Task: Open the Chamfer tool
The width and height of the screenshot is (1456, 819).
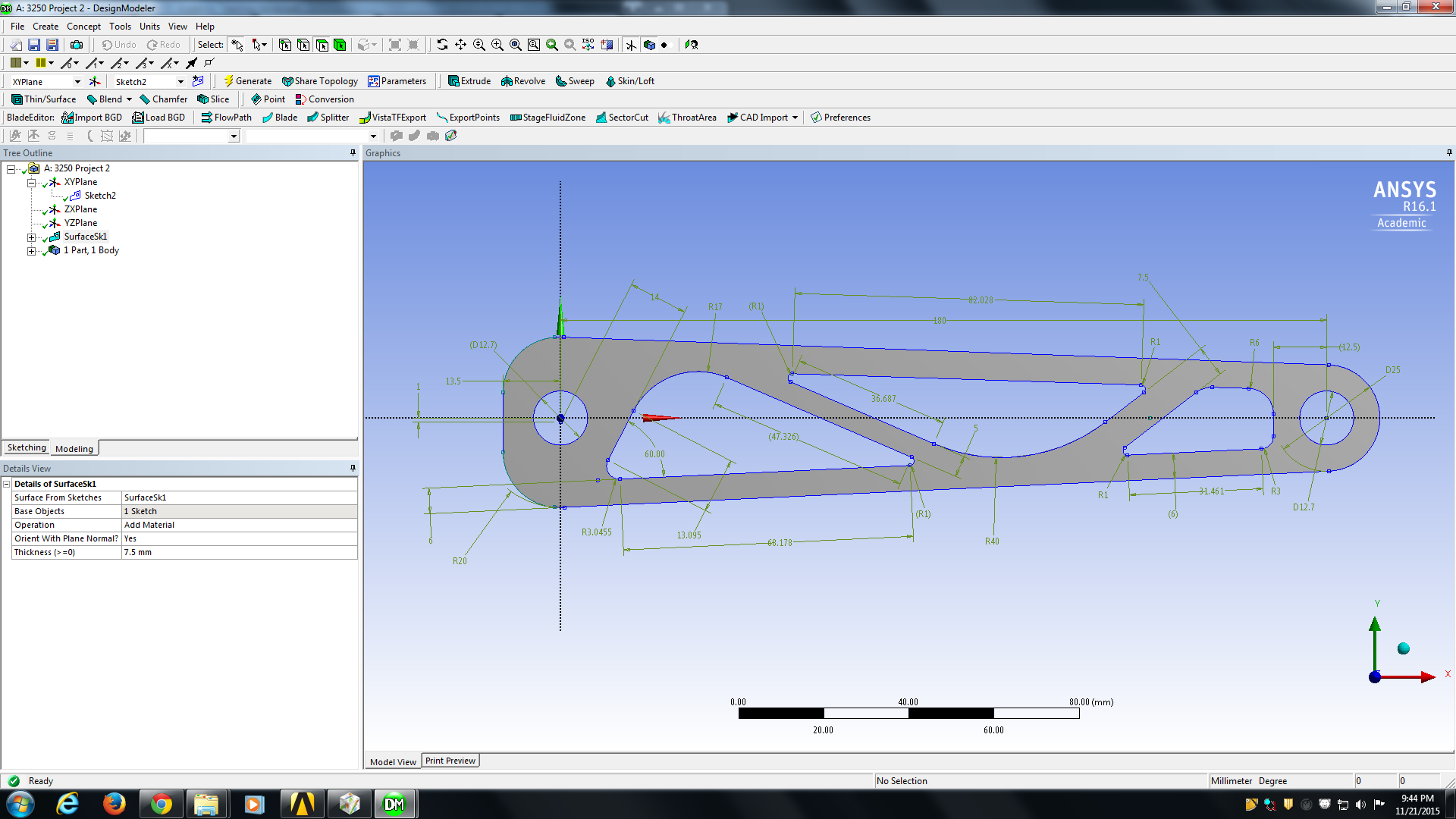Action: pos(163,99)
